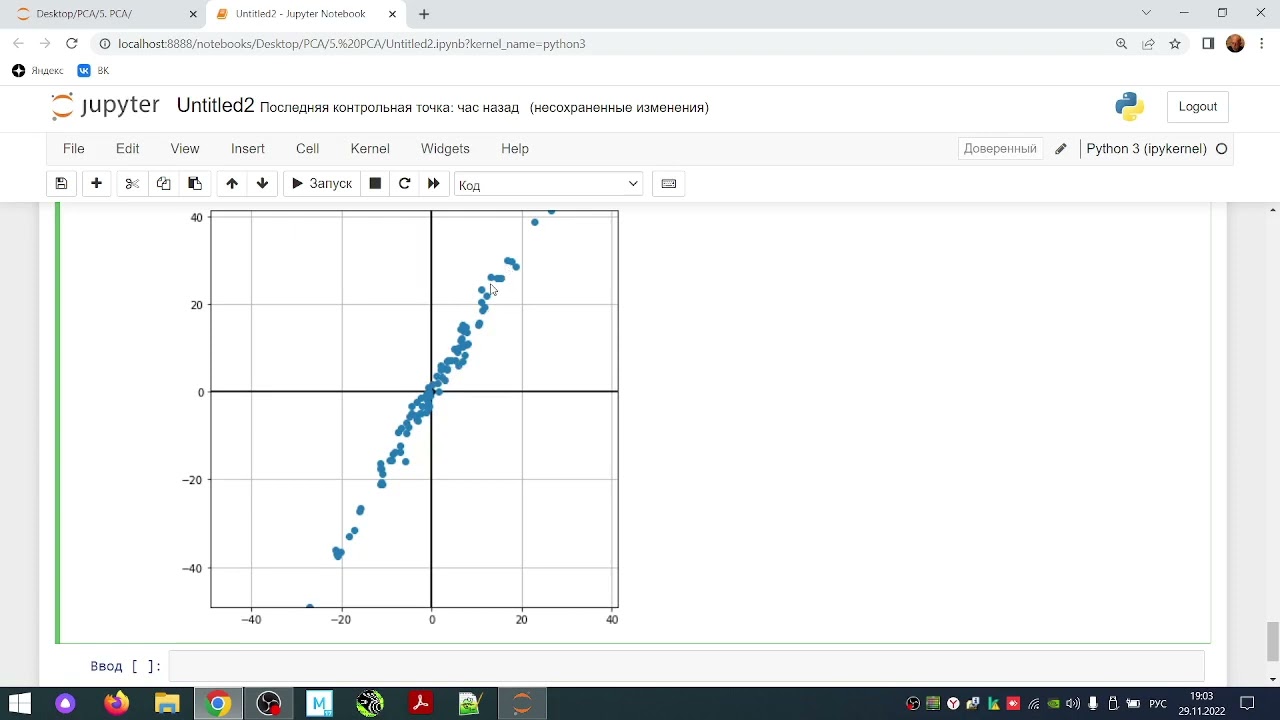Open the command palette keyboard icon
Screen dimensions: 1280x720
pos(669,184)
